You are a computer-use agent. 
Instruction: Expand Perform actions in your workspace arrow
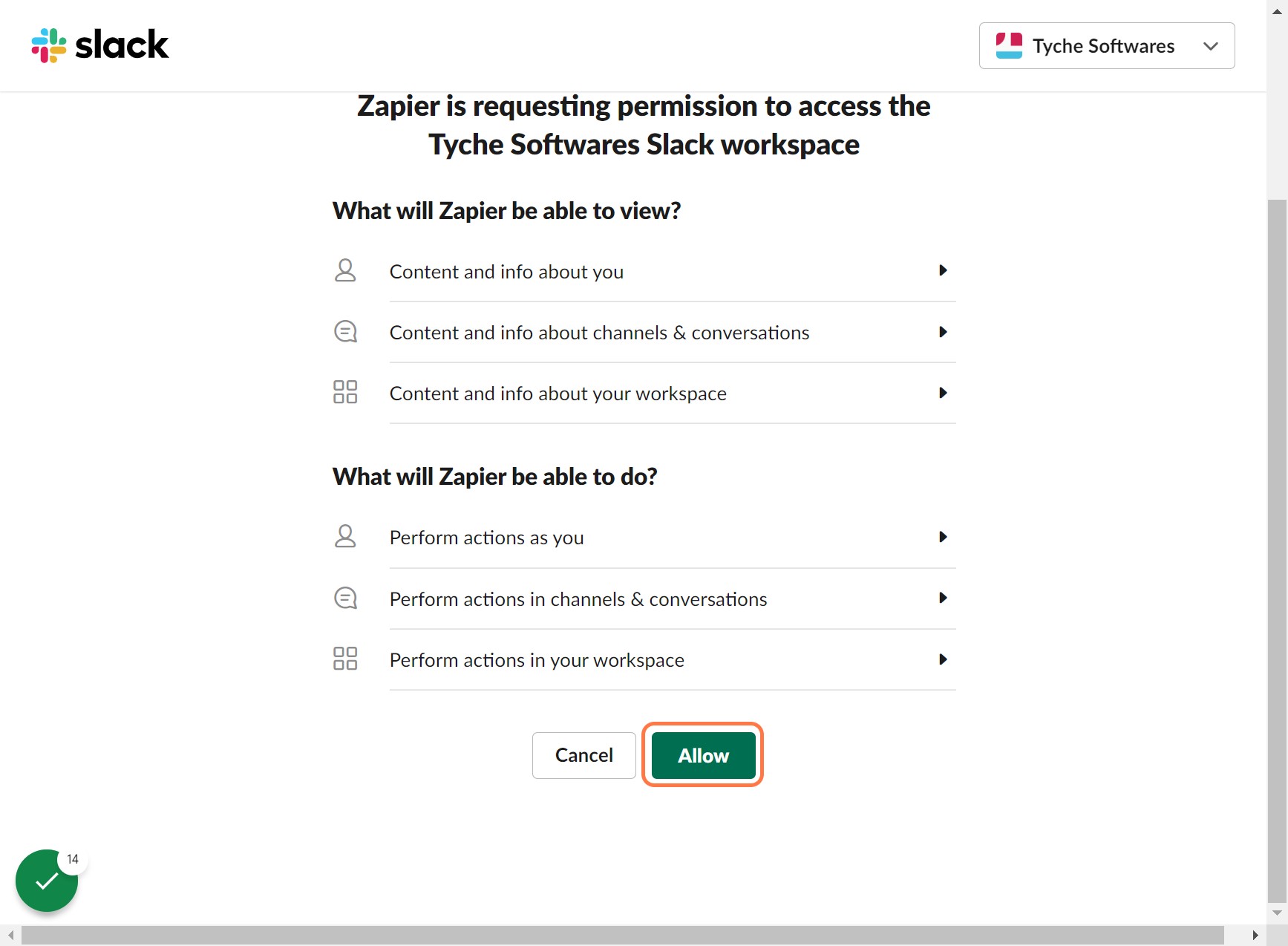pos(943,659)
